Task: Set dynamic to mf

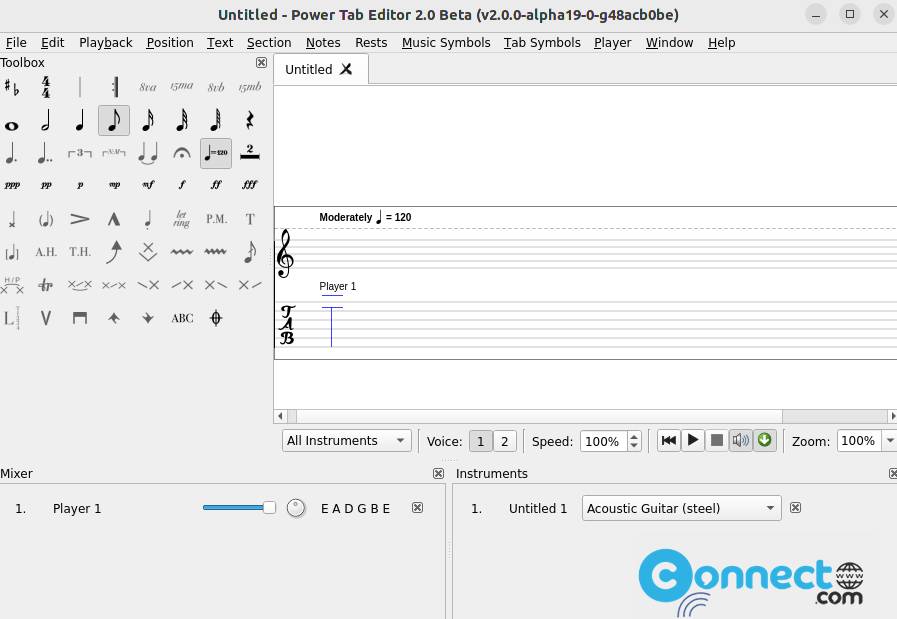Action: coord(148,185)
